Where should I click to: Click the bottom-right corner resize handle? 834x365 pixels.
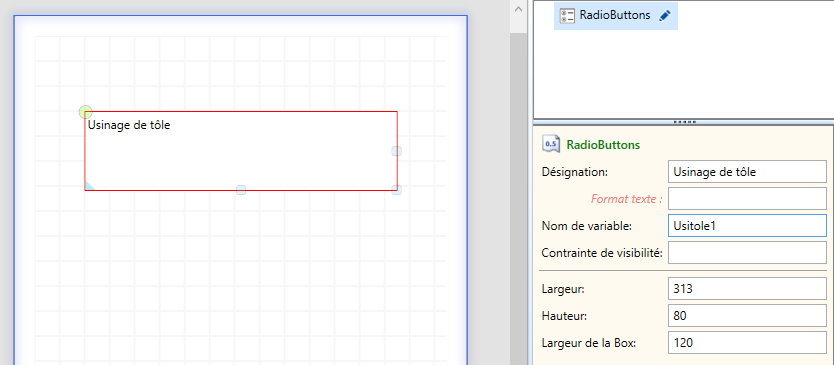point(396,189)
